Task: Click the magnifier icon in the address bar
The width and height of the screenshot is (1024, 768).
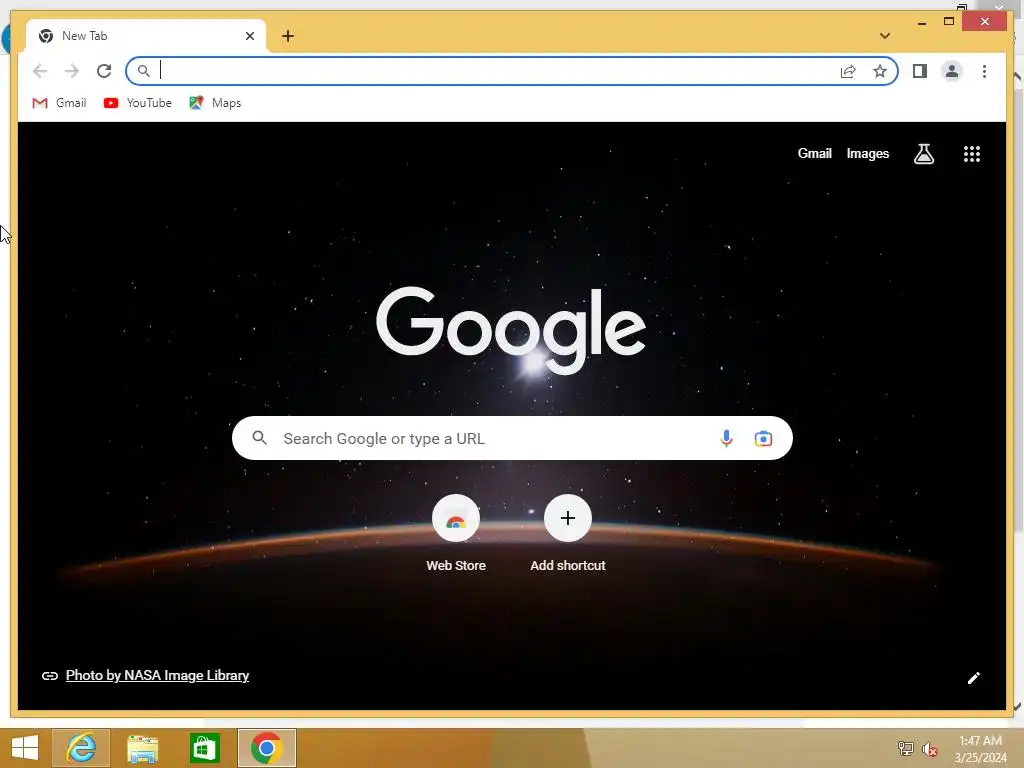Action: [x=144, y=71]
